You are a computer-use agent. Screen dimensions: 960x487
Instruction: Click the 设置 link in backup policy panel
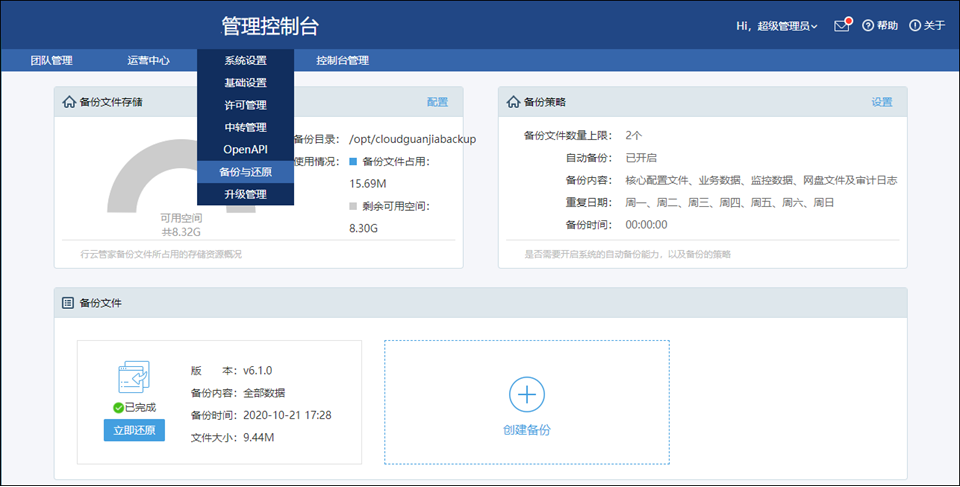[x=881, y=102]
